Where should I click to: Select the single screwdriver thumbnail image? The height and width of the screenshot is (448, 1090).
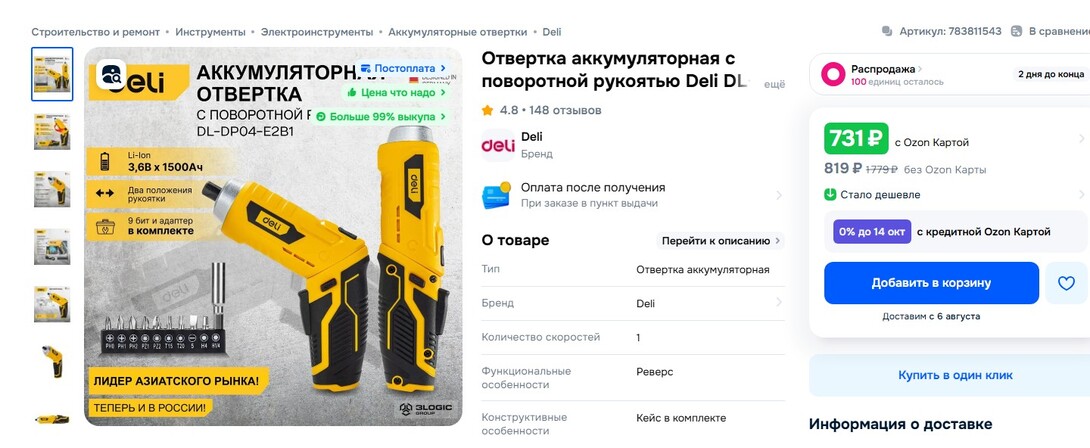coord(52,362)
